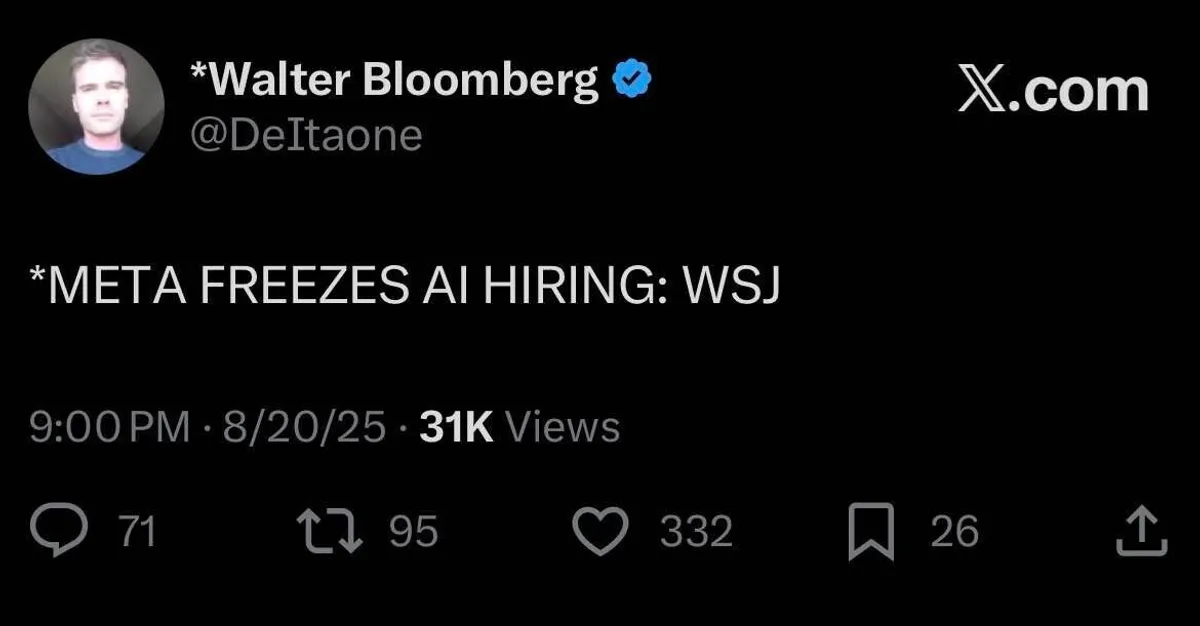Click the @DeItaone handle
The width and height of the screenshot is (1200, 626).
pos(305,136)
